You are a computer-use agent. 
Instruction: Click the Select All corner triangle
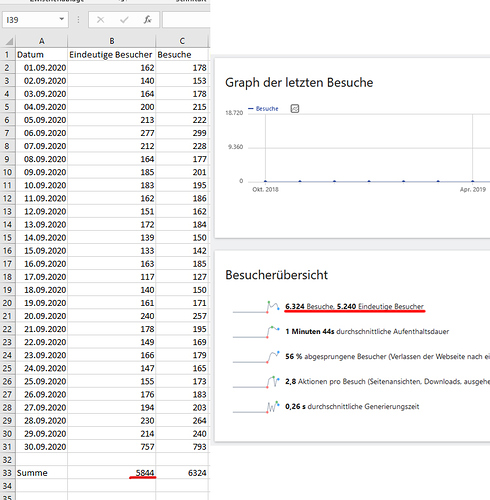(9, 41)
